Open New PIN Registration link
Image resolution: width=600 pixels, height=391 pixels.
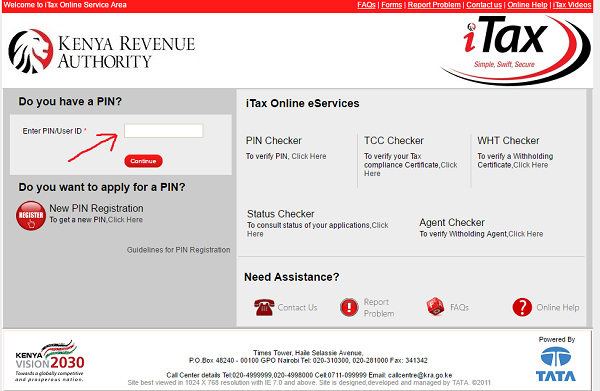[96, 209]
